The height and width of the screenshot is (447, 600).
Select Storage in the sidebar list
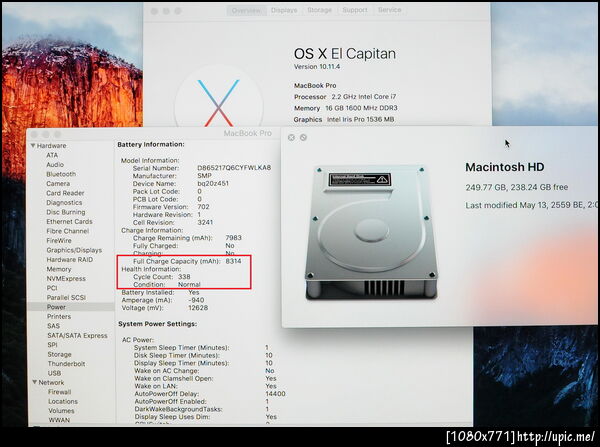(59, 354)
